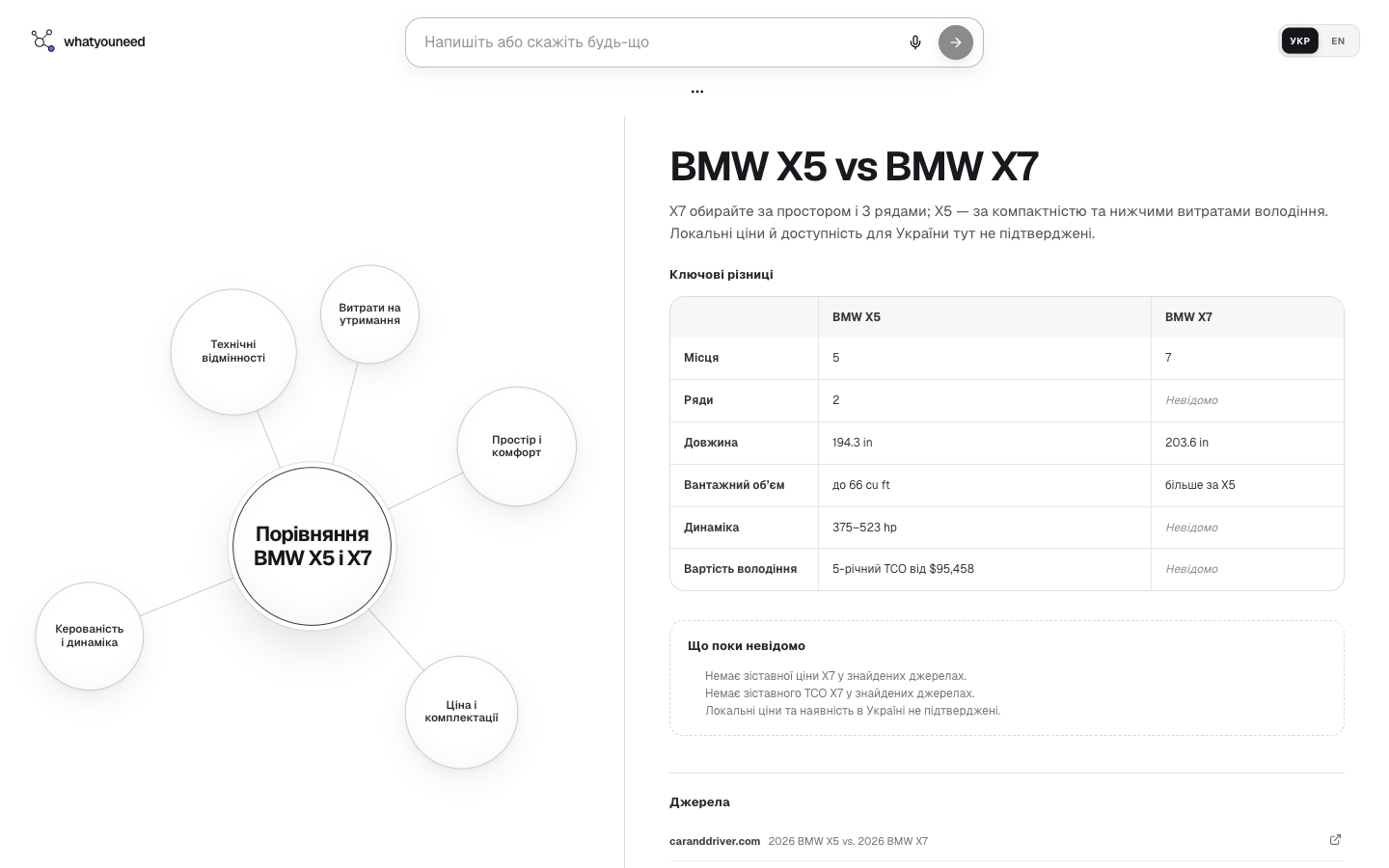The image size is (1389, 868).
Task: Click the BMW X5 column header
Action: [x=857, y=317]
